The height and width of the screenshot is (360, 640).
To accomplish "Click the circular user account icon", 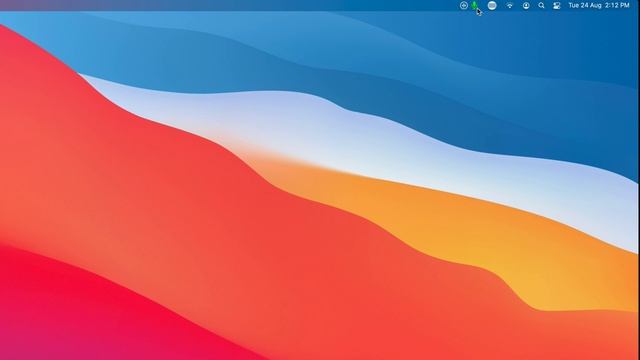I will pos(526,6).
